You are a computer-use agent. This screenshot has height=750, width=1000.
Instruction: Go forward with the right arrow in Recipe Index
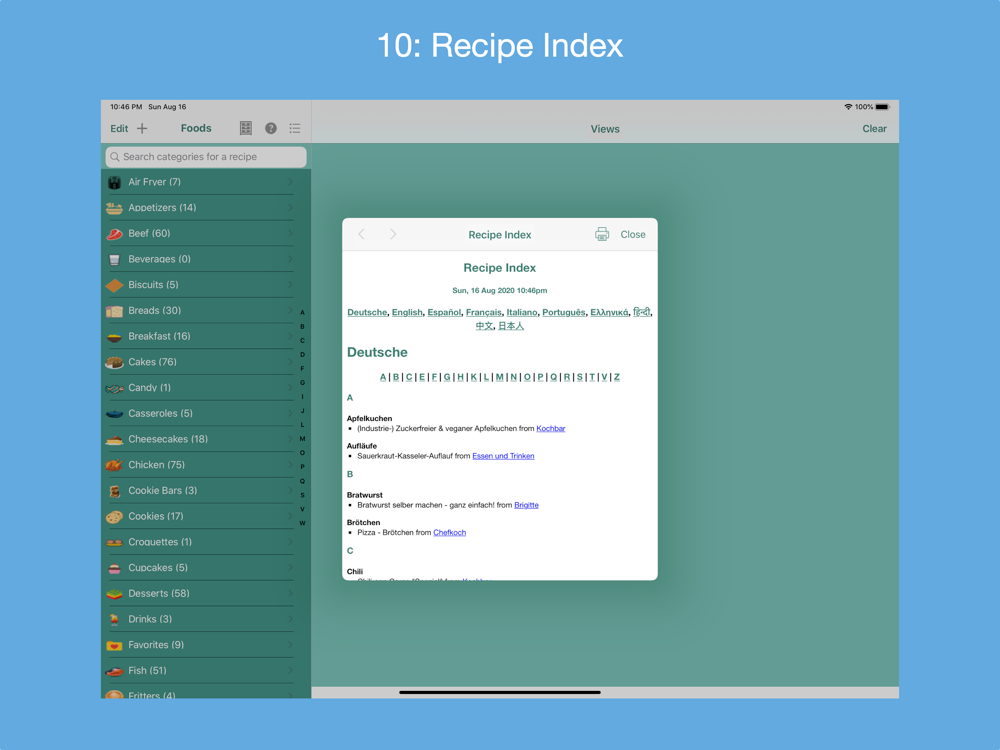[x=393, y=234]
